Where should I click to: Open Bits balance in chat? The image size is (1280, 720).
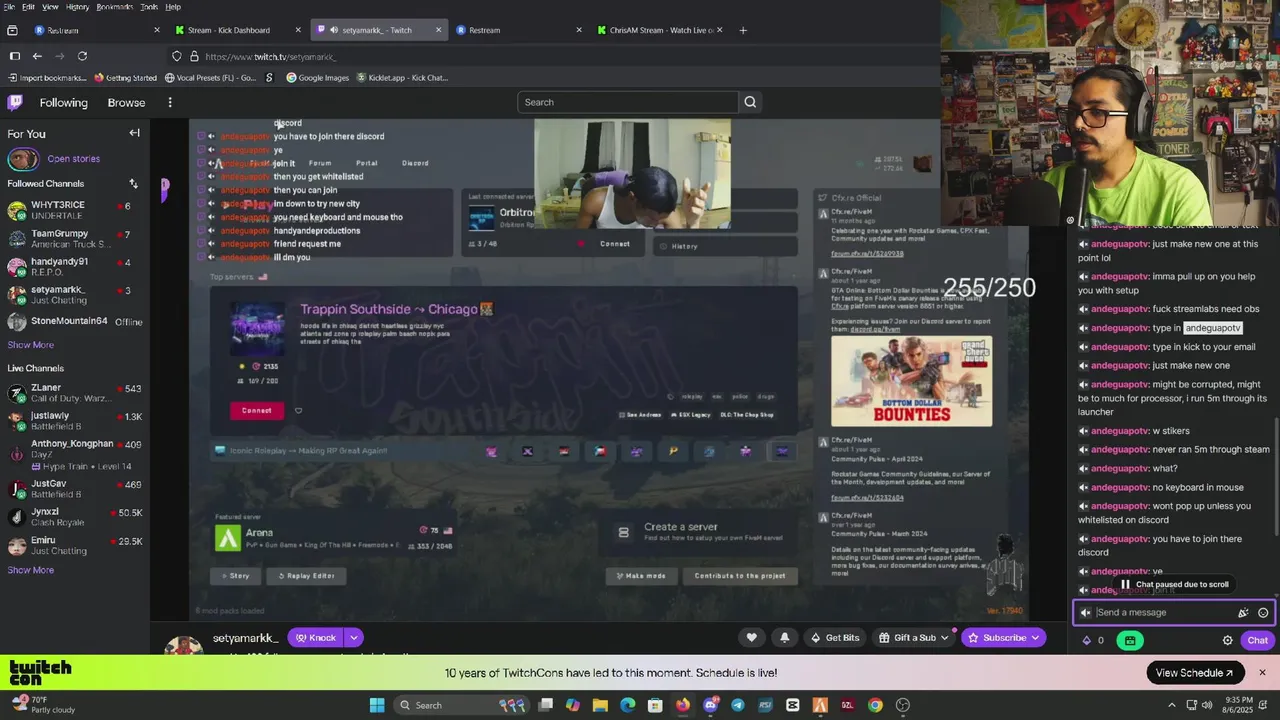[x=1093, y=640]
